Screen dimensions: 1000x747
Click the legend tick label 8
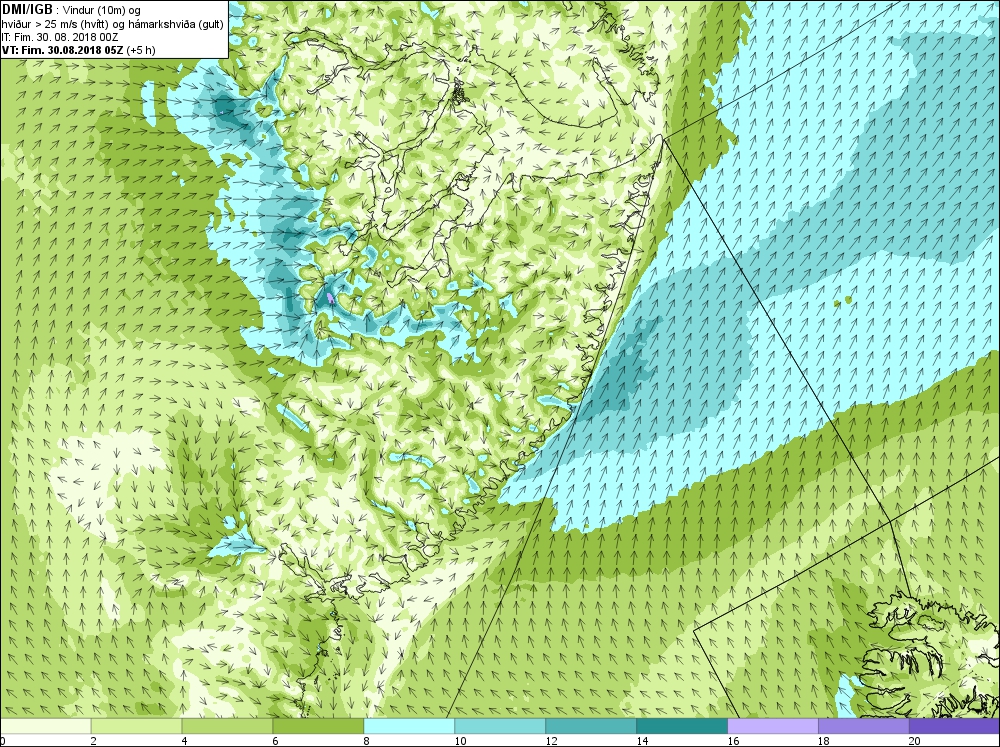pos(367,741)
